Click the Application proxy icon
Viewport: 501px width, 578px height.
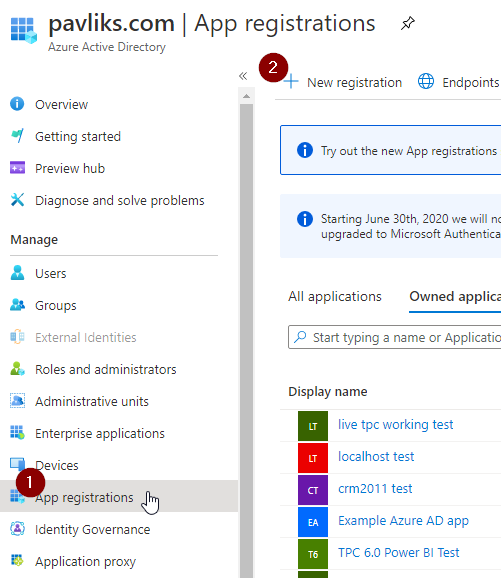click(x=17, y=560)
